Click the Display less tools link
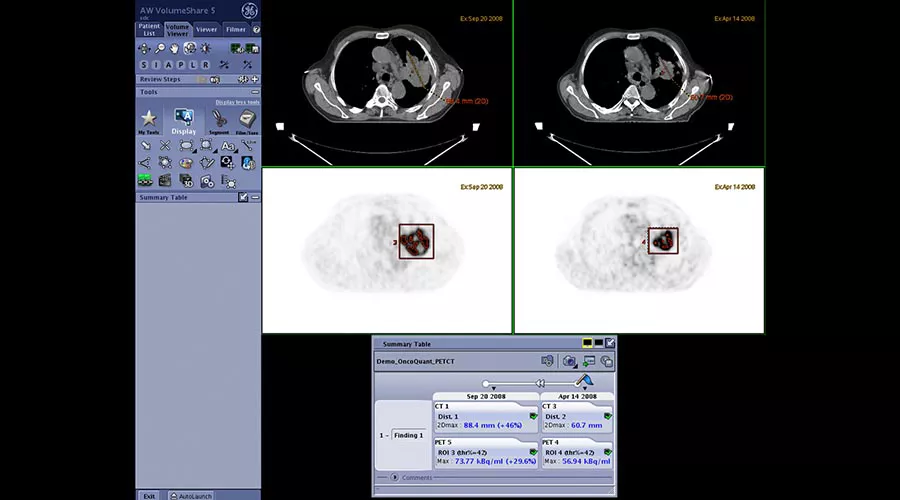 [237, 102]
